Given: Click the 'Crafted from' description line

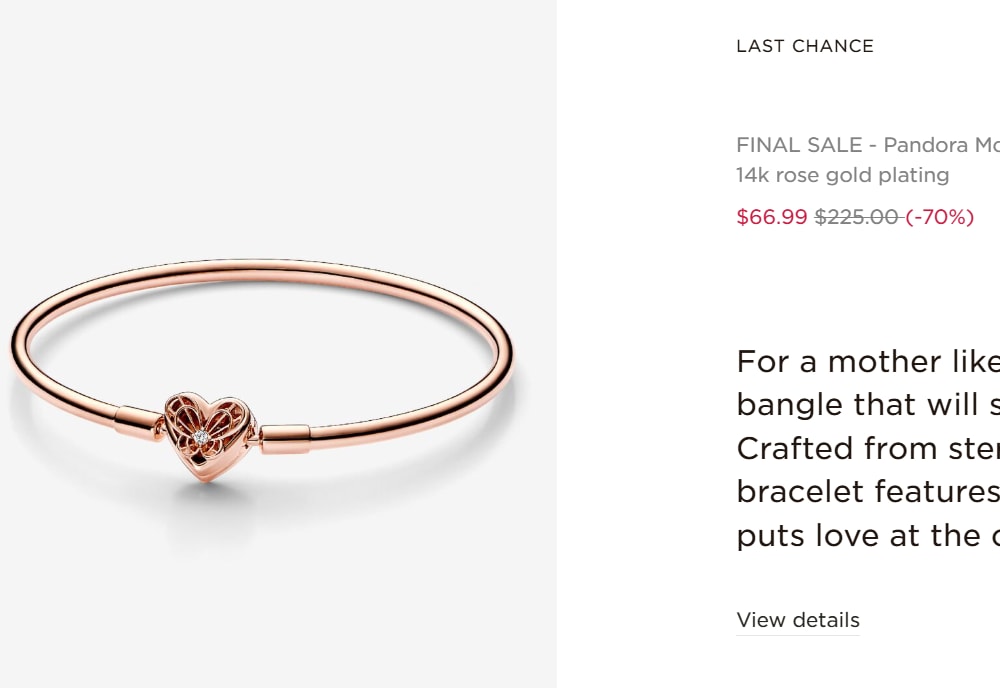Looking at the screenshot, I should tap(868, 448).
